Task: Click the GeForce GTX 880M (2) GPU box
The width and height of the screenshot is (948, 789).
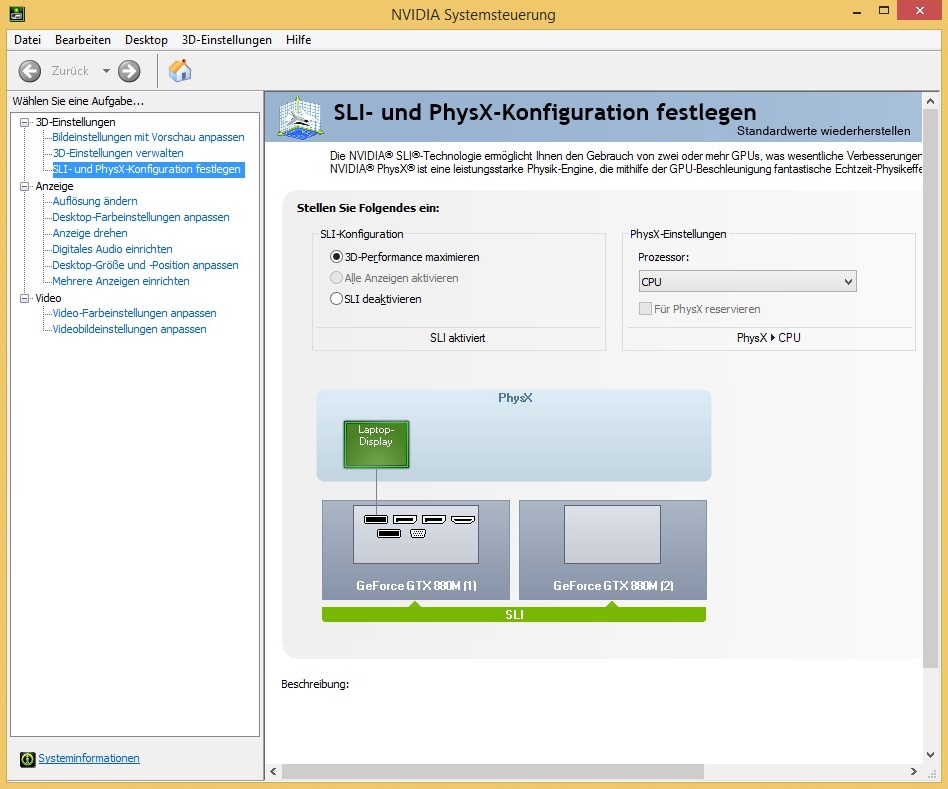Action: pos(612,550)
